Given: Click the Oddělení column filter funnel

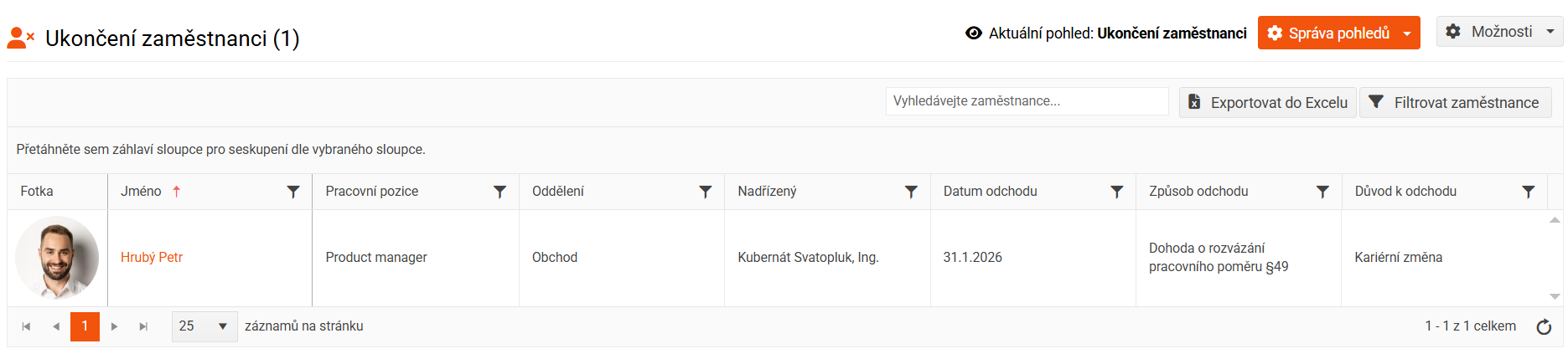Looking at the screenshot, I should 706,192.
